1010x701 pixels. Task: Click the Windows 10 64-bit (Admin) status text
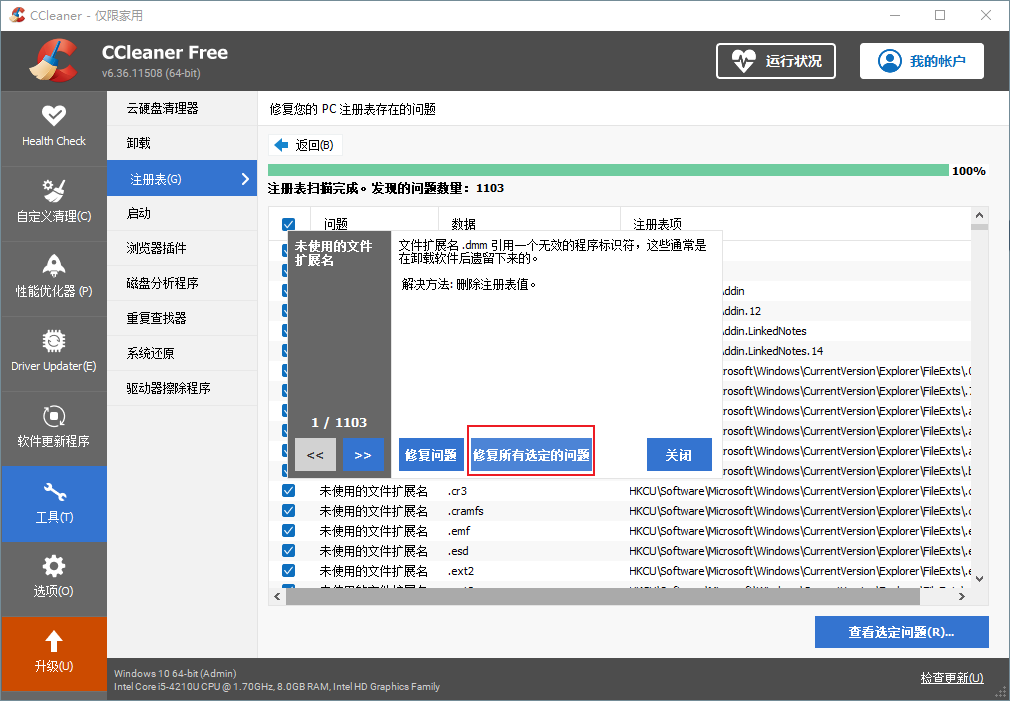click(175, 673)
